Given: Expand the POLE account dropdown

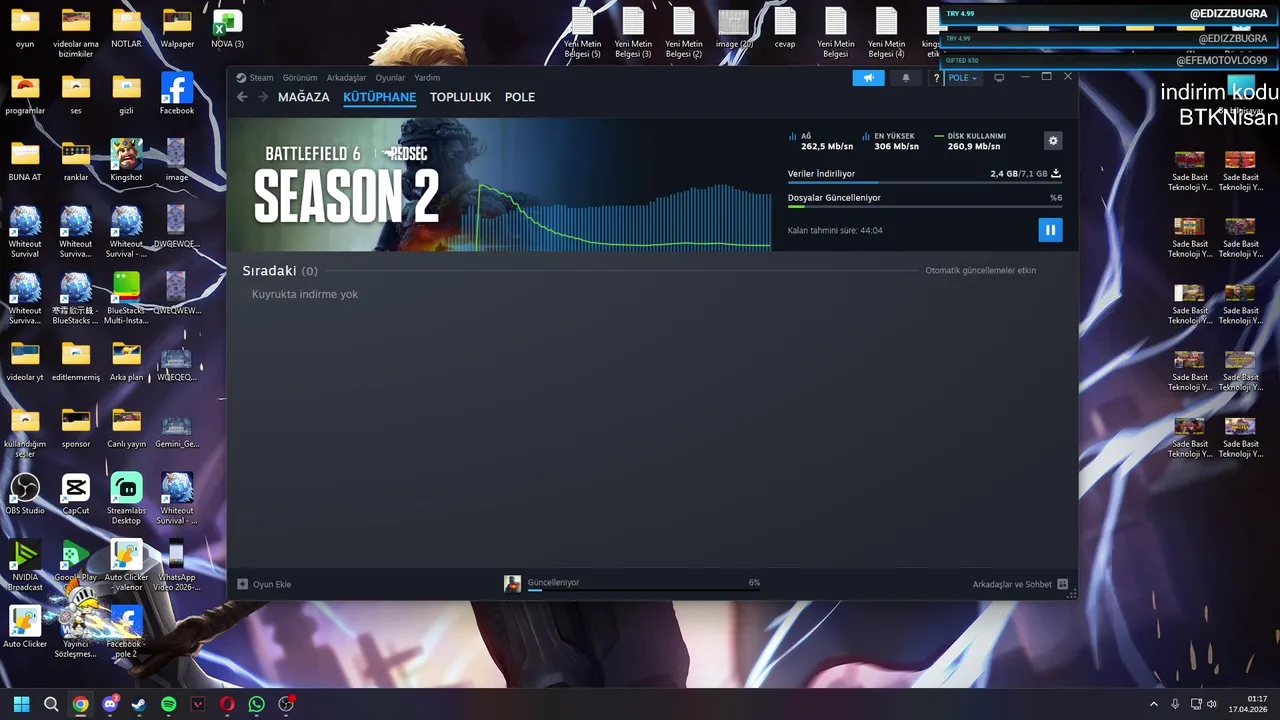Looking at the screenshot, I should (963, 77).
